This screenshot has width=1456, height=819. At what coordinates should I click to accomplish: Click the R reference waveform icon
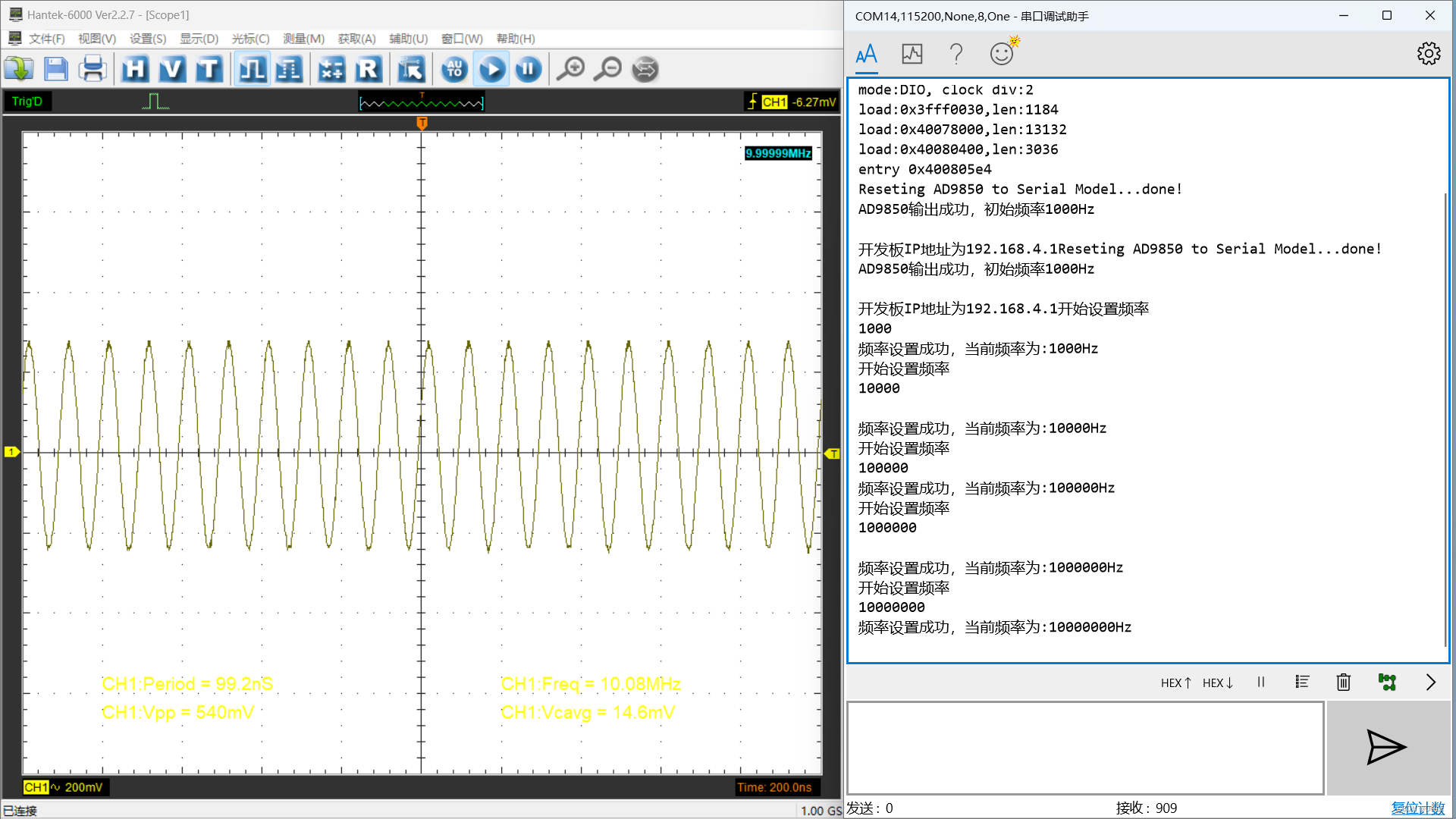tap(368, 70)
